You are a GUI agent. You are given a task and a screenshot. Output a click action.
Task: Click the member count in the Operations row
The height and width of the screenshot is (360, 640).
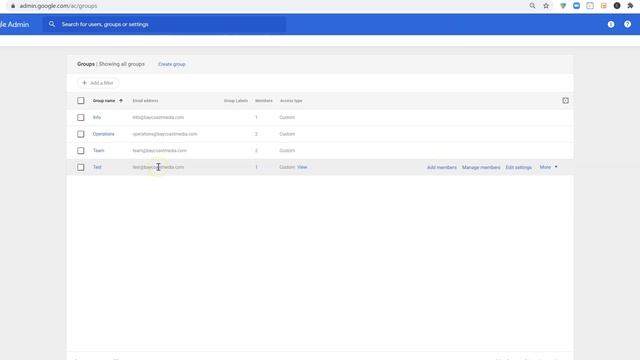[256, 134]
